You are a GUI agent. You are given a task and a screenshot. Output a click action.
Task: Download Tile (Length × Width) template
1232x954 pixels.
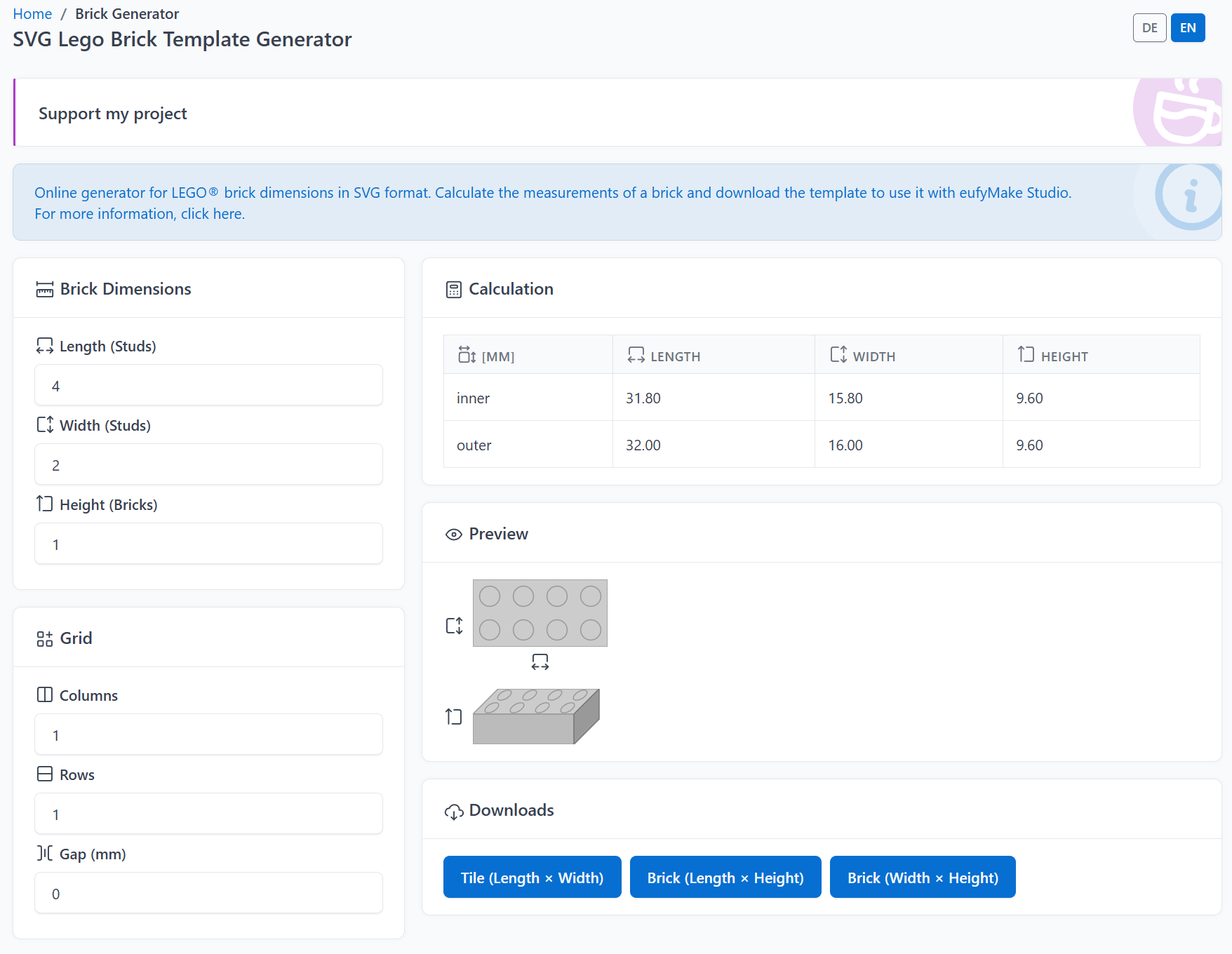point(533,877)
